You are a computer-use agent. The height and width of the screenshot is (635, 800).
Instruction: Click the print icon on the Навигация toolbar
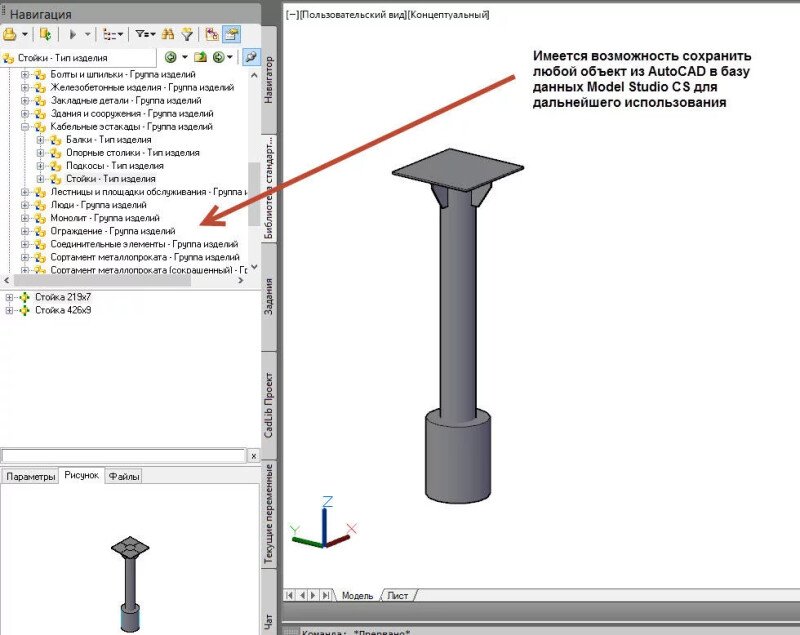pos(10,33)
